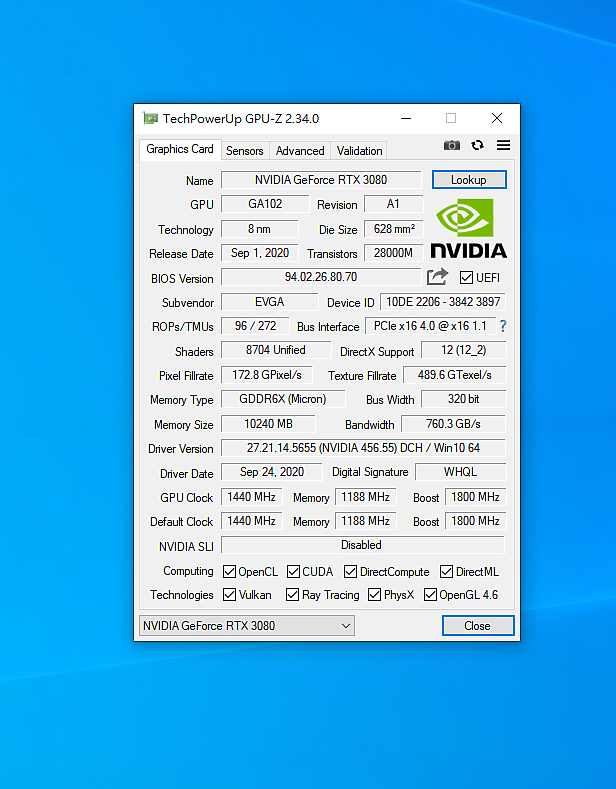Click the Driver Version field 27.21.14.5655
The width and height of the screenshot is (616, 789).
pos(363,448)
